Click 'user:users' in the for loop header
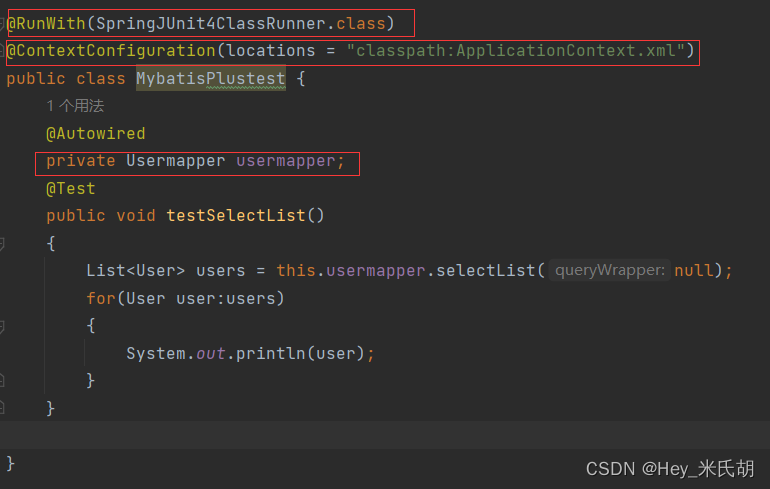 pos(225,299)
